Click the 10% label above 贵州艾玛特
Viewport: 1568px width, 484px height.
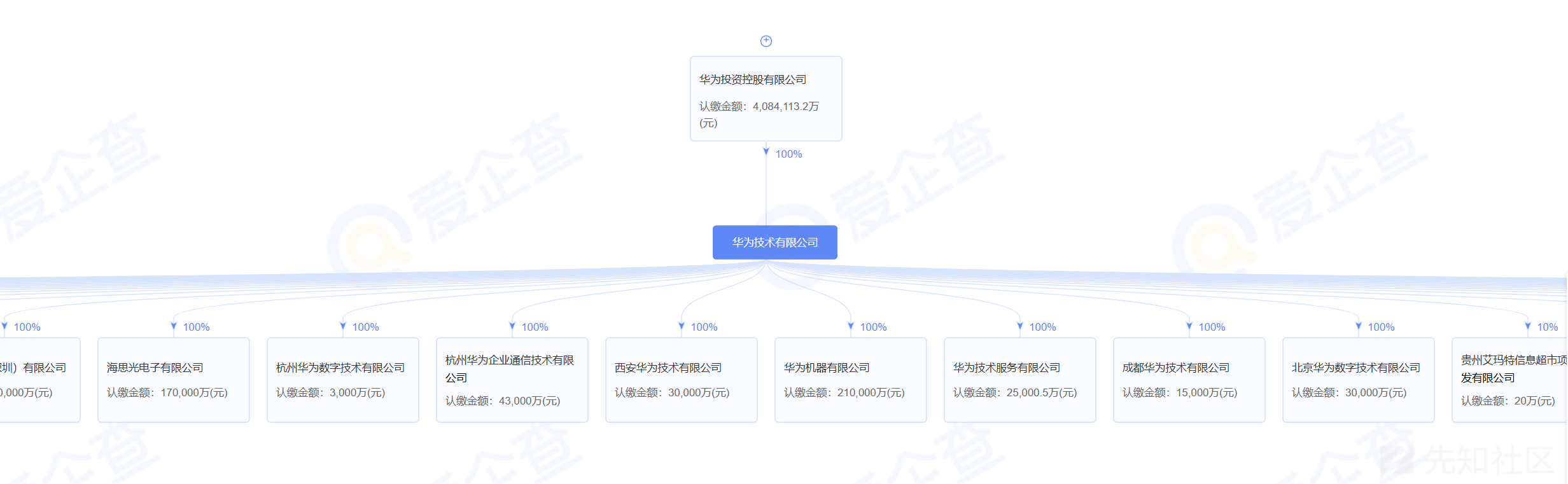tap(1548, 327)
